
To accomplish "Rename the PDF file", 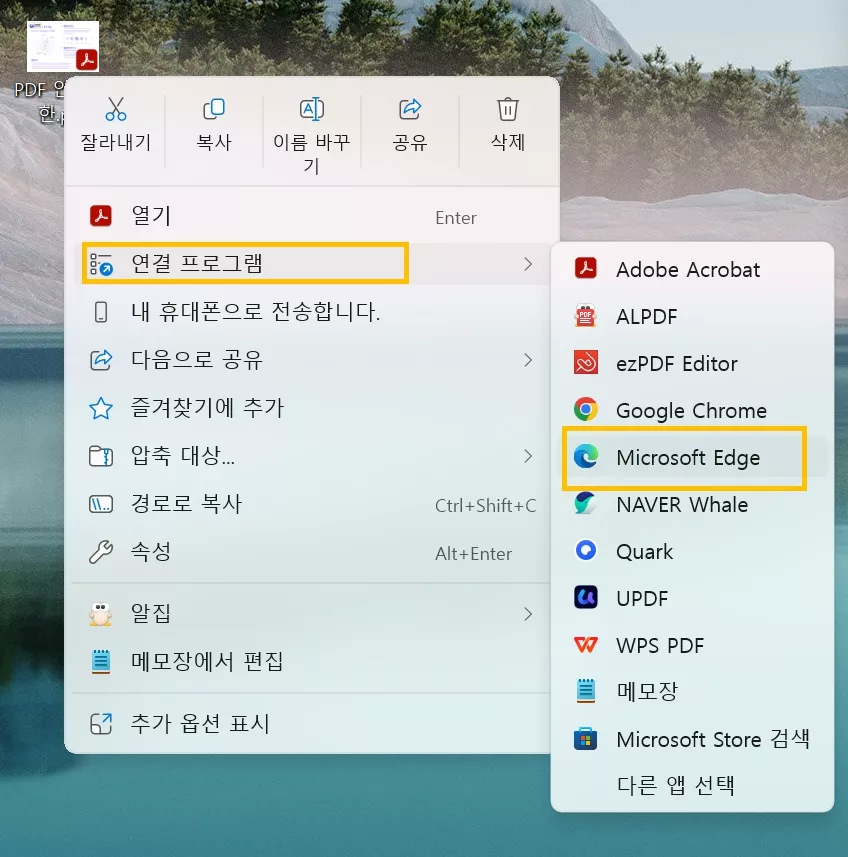I will 311,124.
